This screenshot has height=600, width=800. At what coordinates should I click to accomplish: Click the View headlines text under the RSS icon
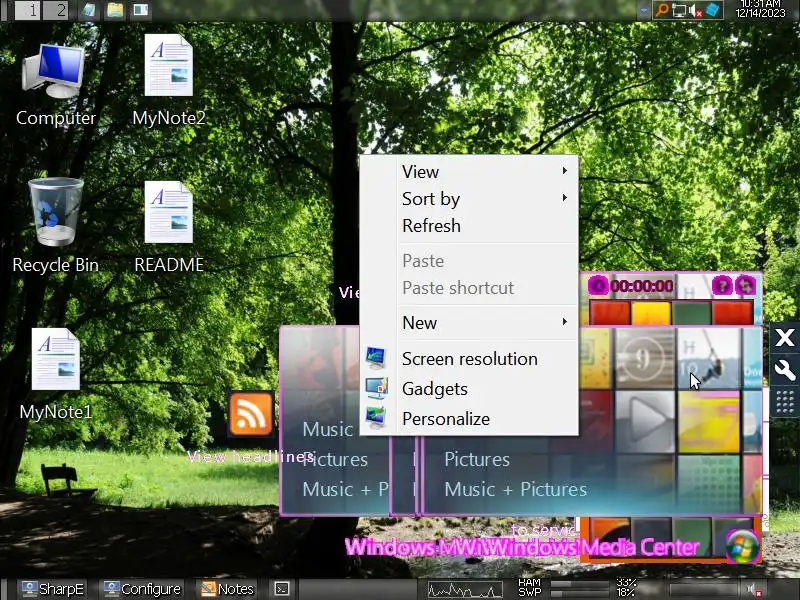coord(250,456)
